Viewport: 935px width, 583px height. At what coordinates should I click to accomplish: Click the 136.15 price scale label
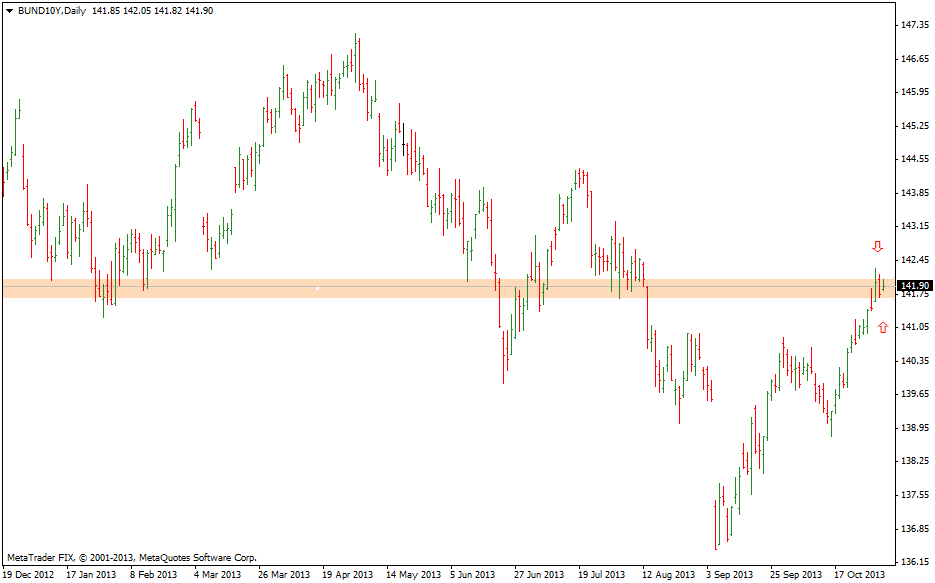915,562
